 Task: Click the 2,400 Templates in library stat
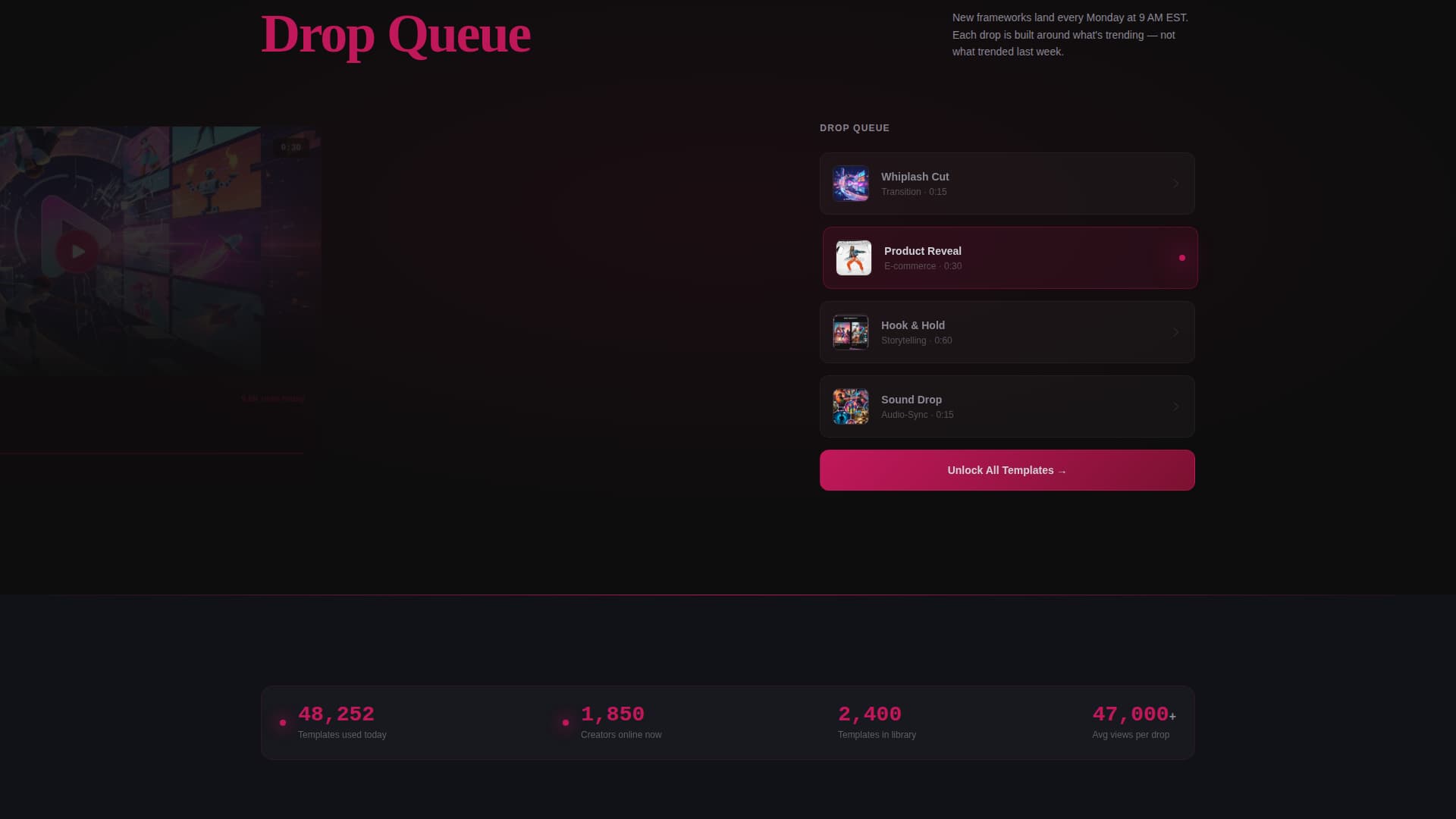pyautogui.click(x=869, y=714)
